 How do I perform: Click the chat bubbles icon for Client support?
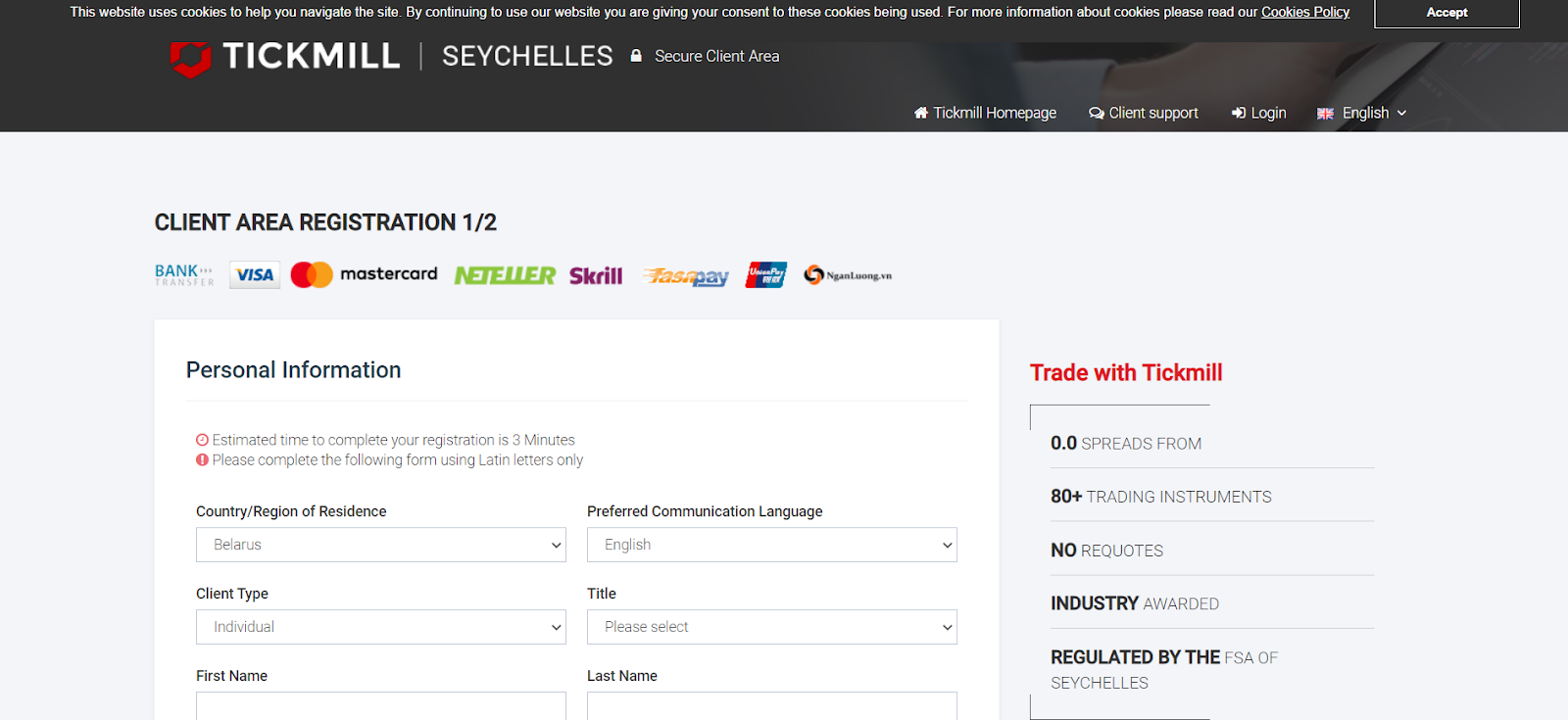click(x=1097, y=113)
